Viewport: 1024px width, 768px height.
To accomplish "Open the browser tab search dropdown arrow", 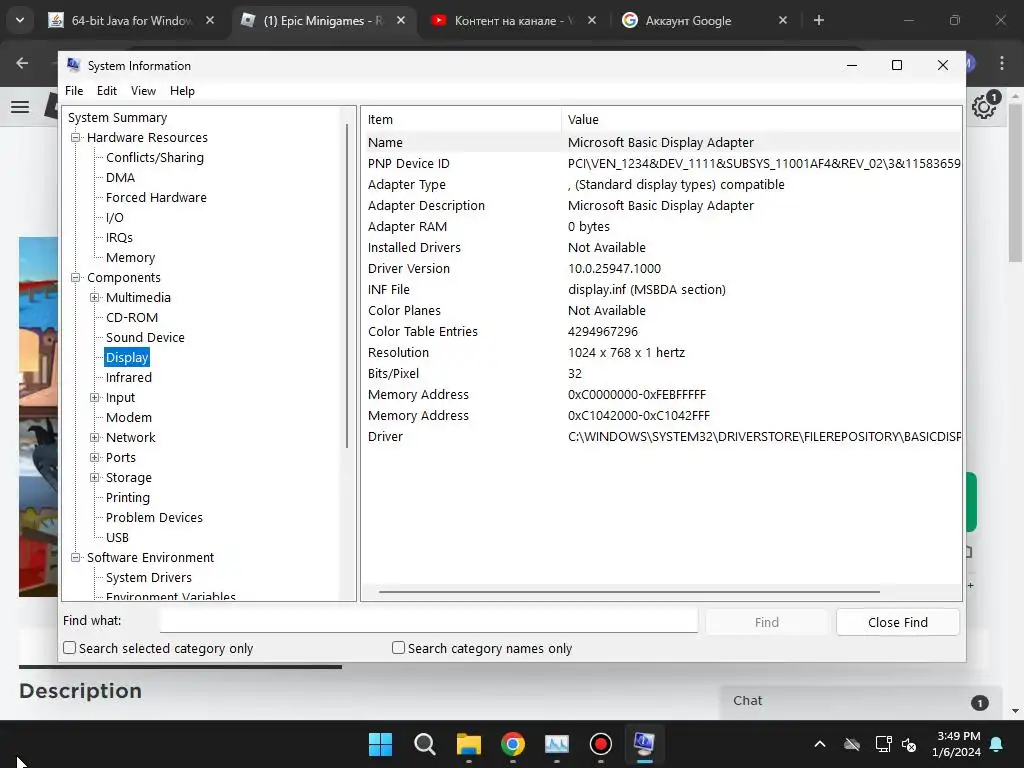I will tap(20, 20).
